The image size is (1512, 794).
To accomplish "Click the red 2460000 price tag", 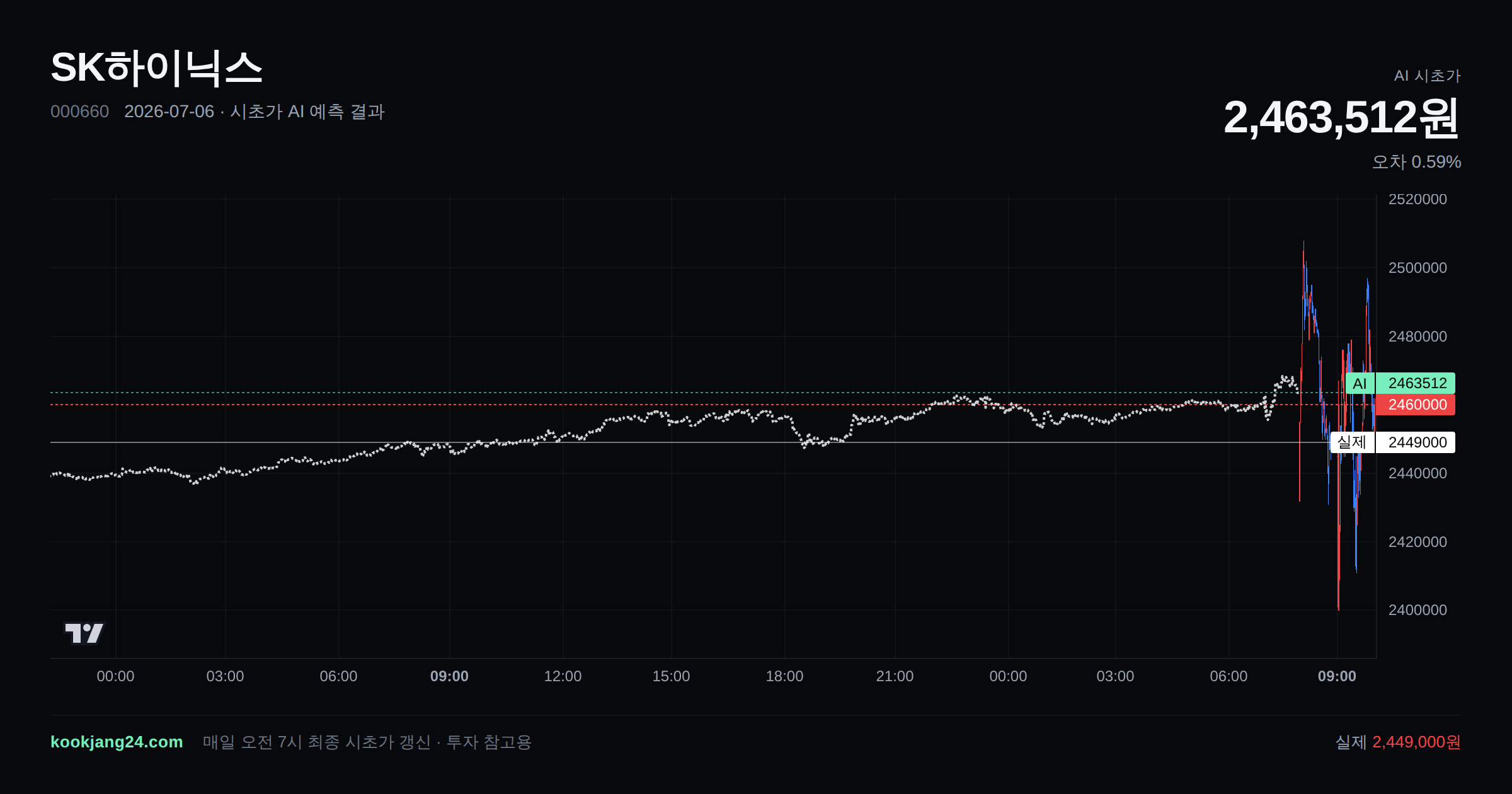I will click(1415, 405).
